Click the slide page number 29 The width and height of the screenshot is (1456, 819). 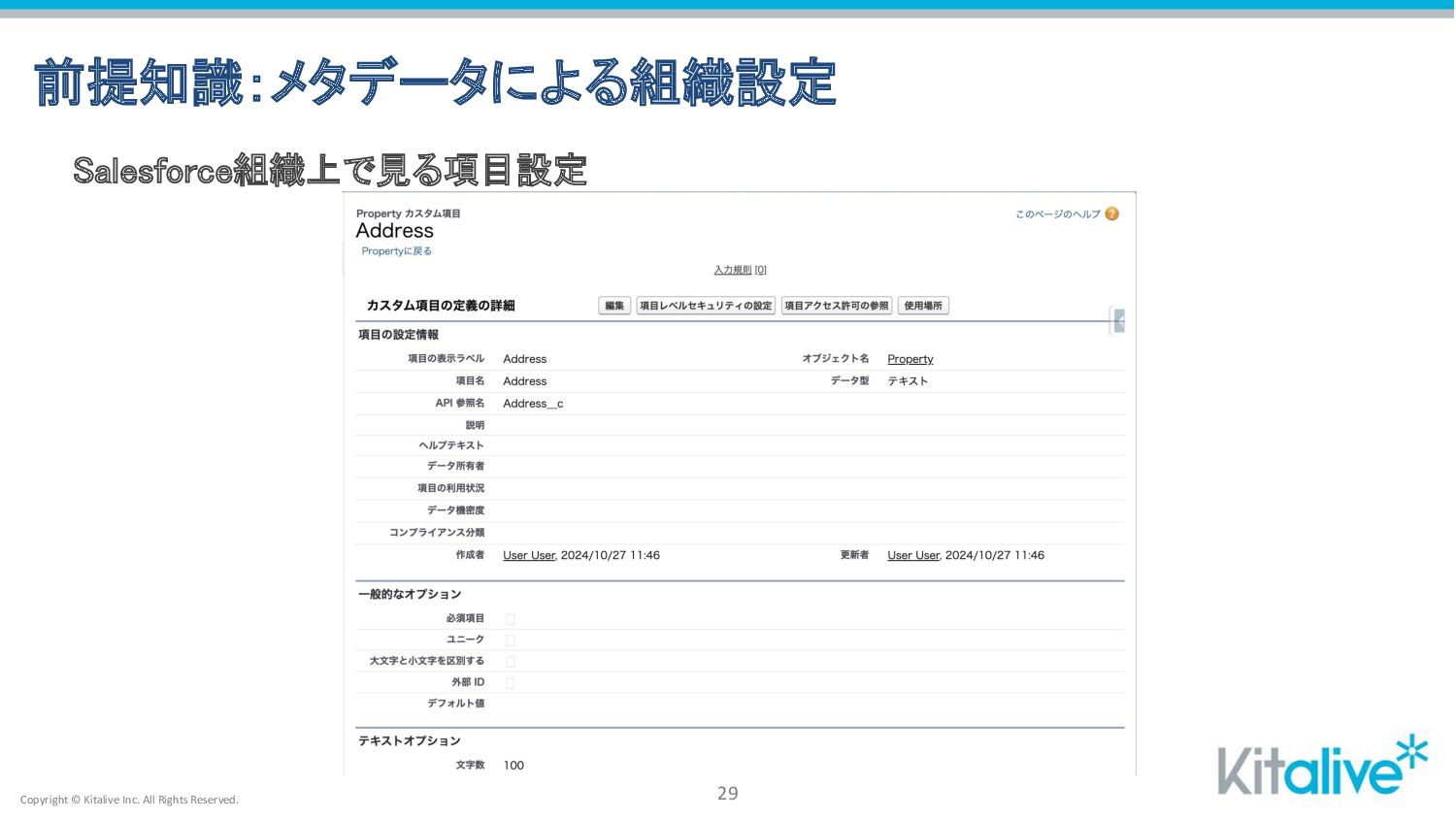click(728, 793)
